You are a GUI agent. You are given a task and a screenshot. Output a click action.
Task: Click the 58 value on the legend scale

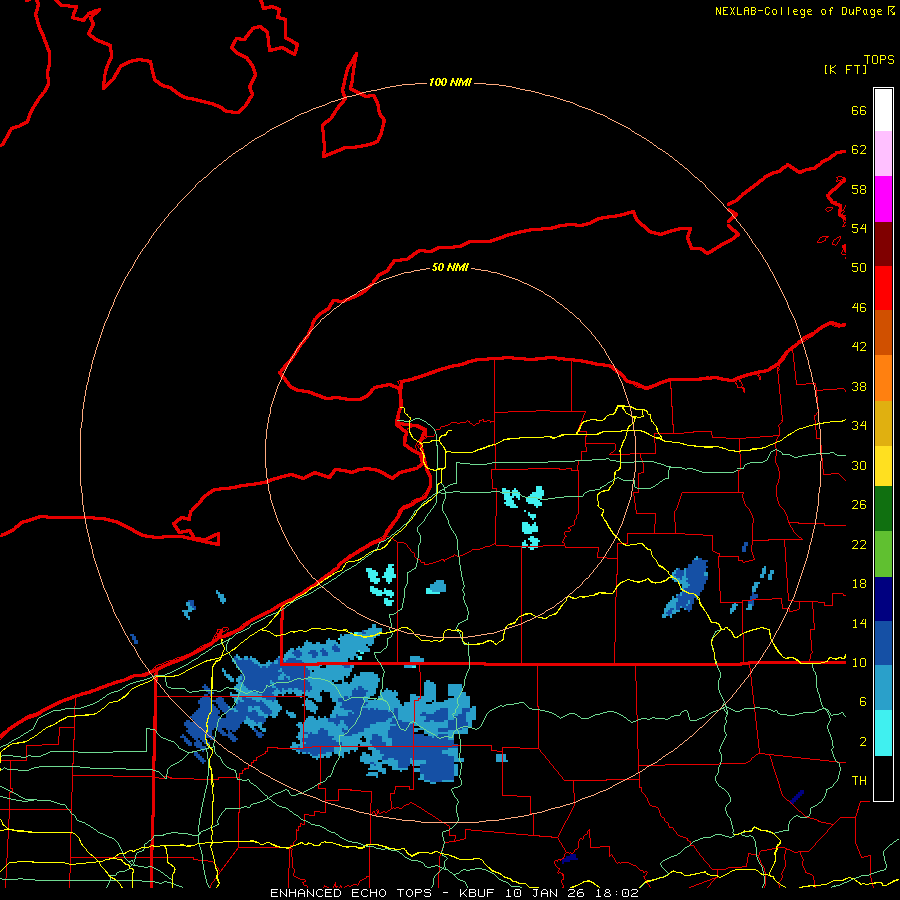(859, 189)
